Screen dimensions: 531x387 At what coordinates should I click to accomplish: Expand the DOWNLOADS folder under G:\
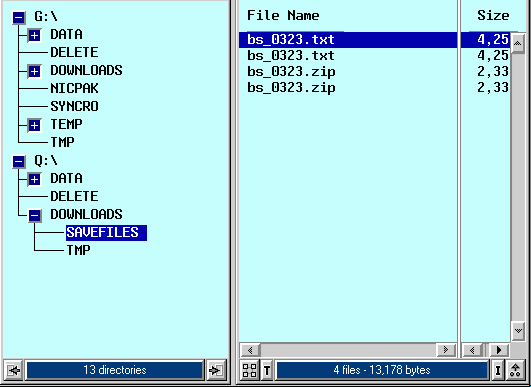tap(35, 71)
